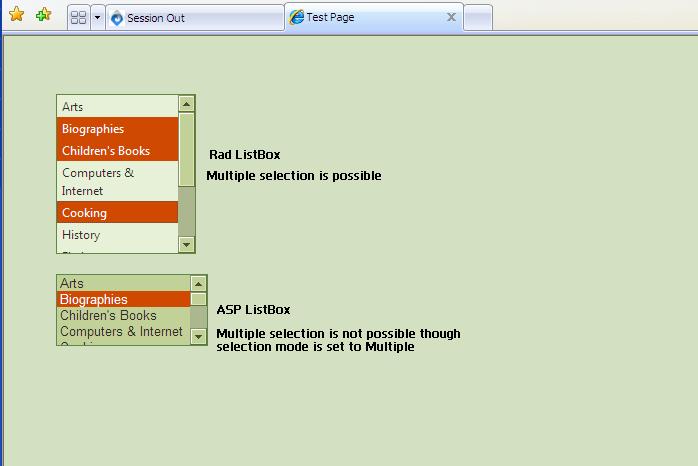
Task: Close the Test Page tab
Action: pos(451,17)
